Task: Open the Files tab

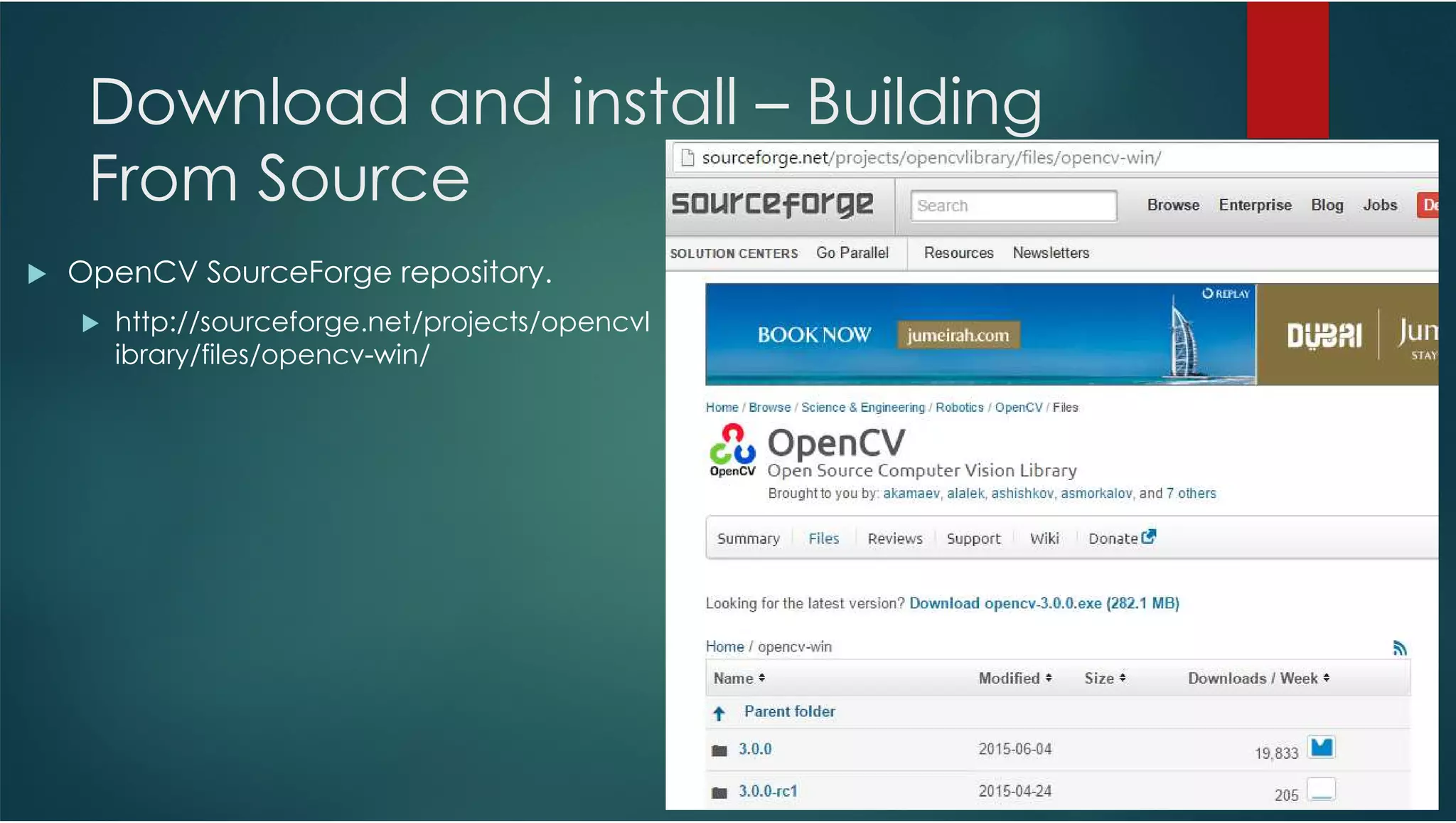Action: [823, 538]
